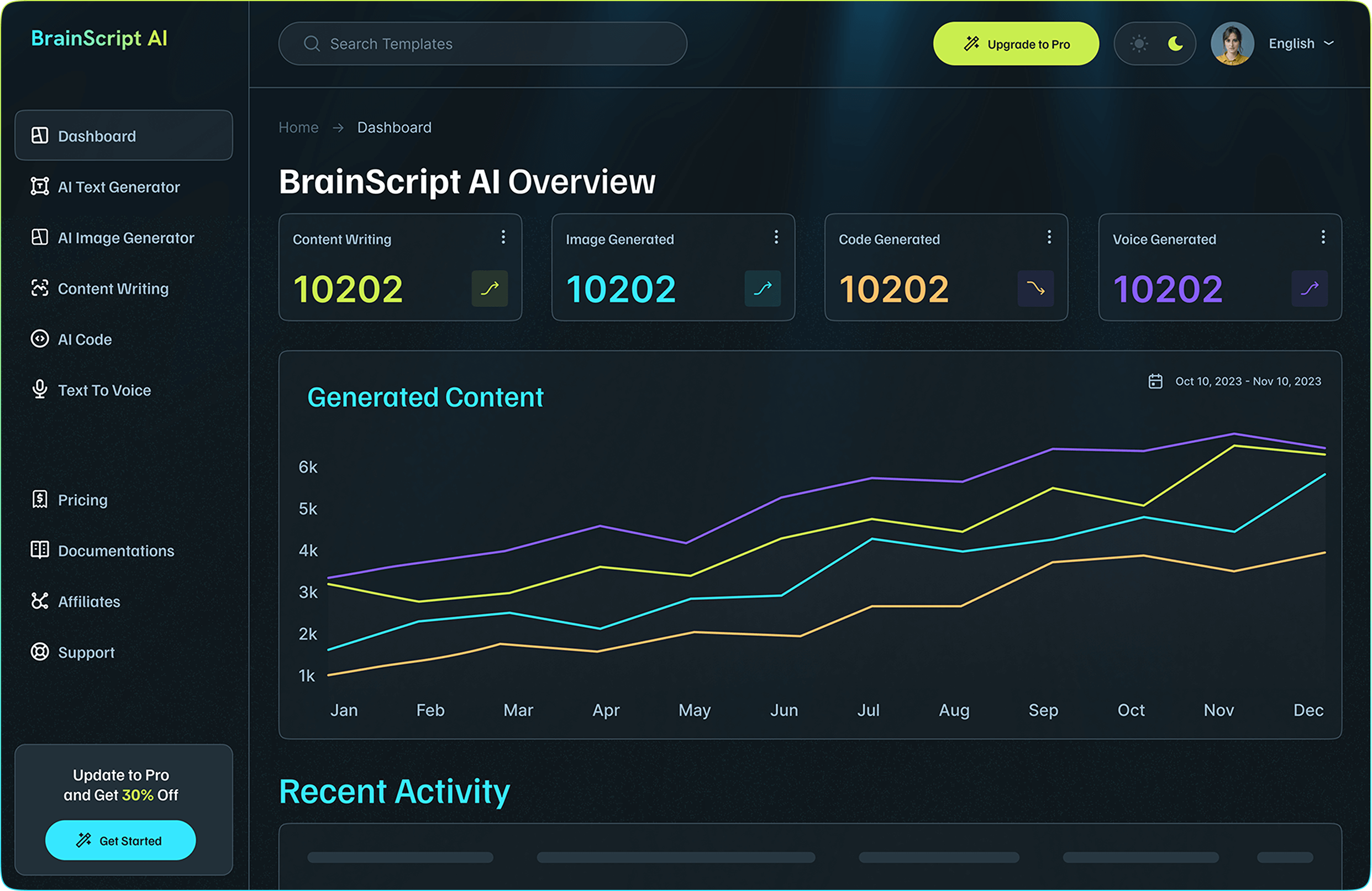Switch theme to dark mode with moon toggle
The width and height of the screenshot is (1372, 891).
click(x=1176, y=43)
